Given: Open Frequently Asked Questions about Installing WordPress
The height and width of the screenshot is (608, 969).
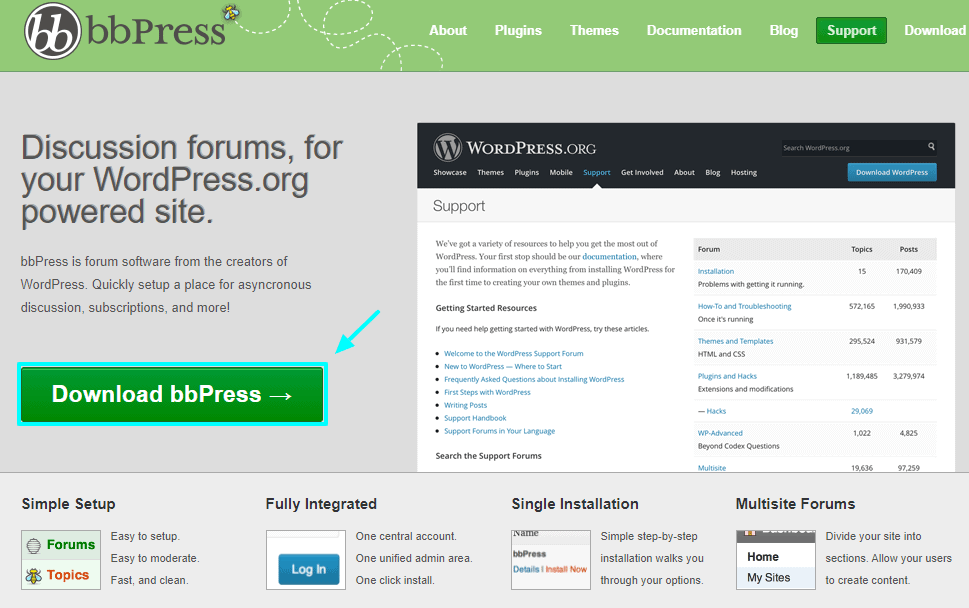Looking at the screenshot, I should [534, 379].
